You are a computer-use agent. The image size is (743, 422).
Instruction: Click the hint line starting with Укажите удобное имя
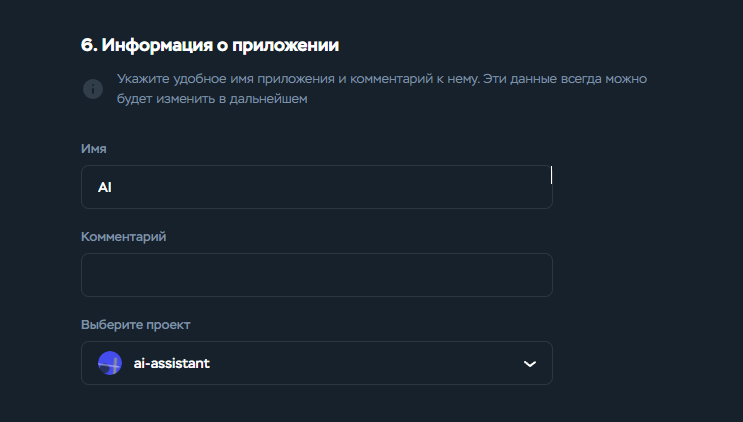point(382,79)
